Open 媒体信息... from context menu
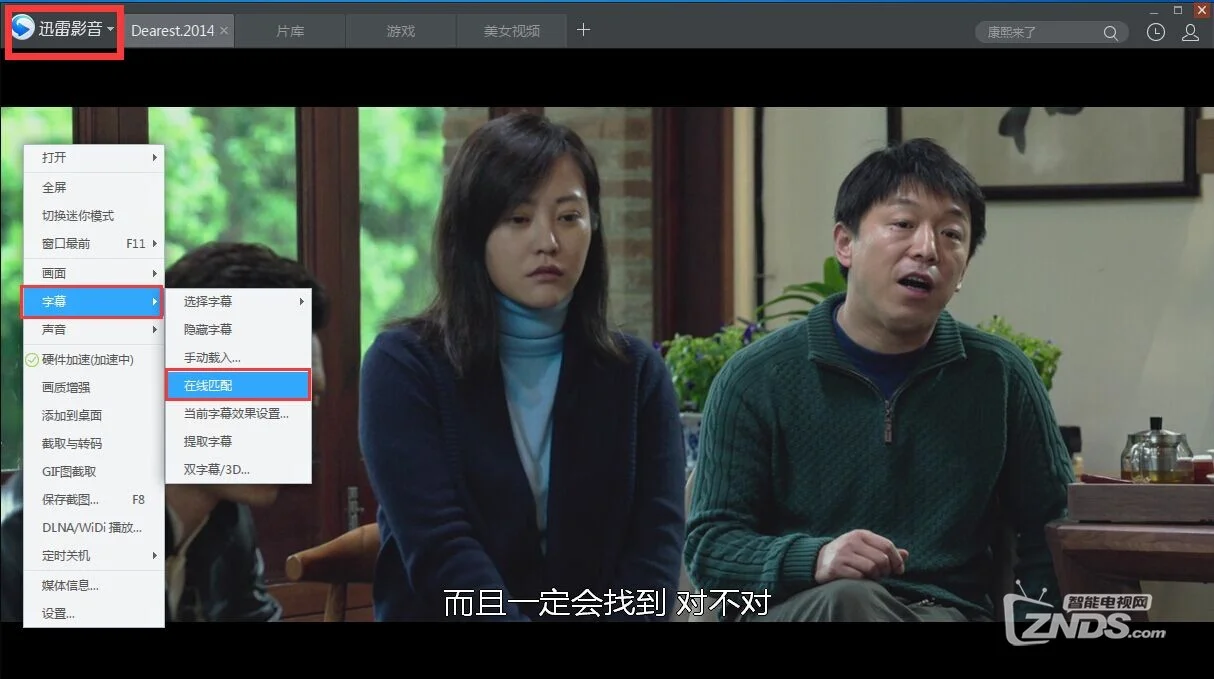 click(94, 585)
